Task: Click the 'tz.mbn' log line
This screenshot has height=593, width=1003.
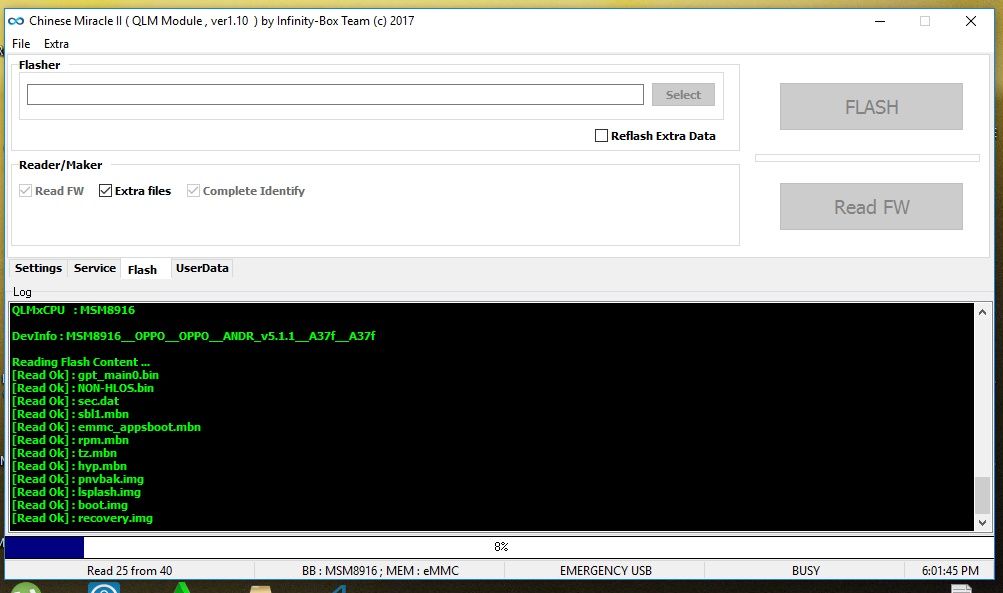Action: click(64, 453)
